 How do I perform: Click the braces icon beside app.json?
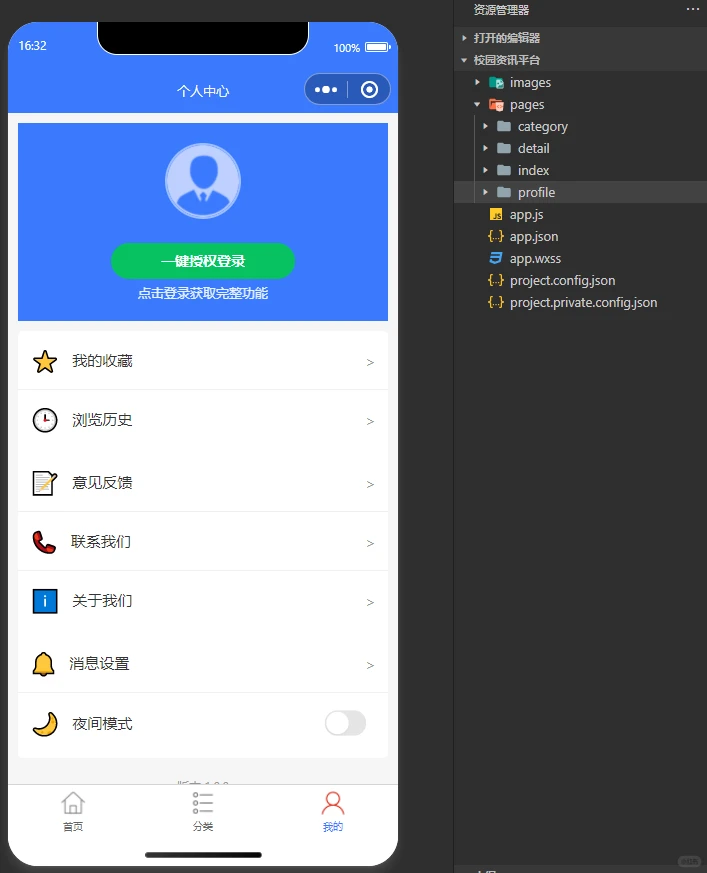click(496, 236)
